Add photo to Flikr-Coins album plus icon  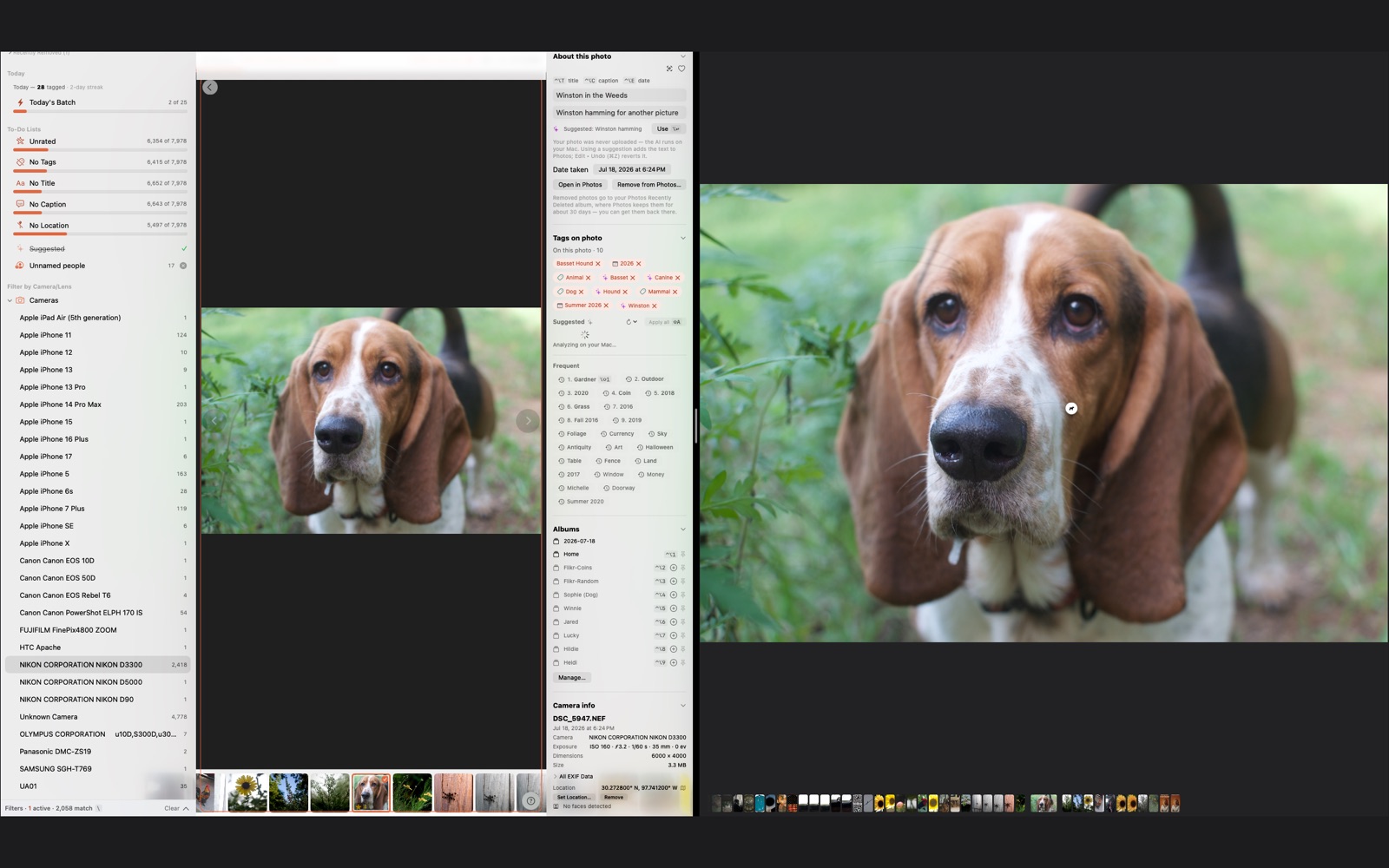[x=674, y=568]
